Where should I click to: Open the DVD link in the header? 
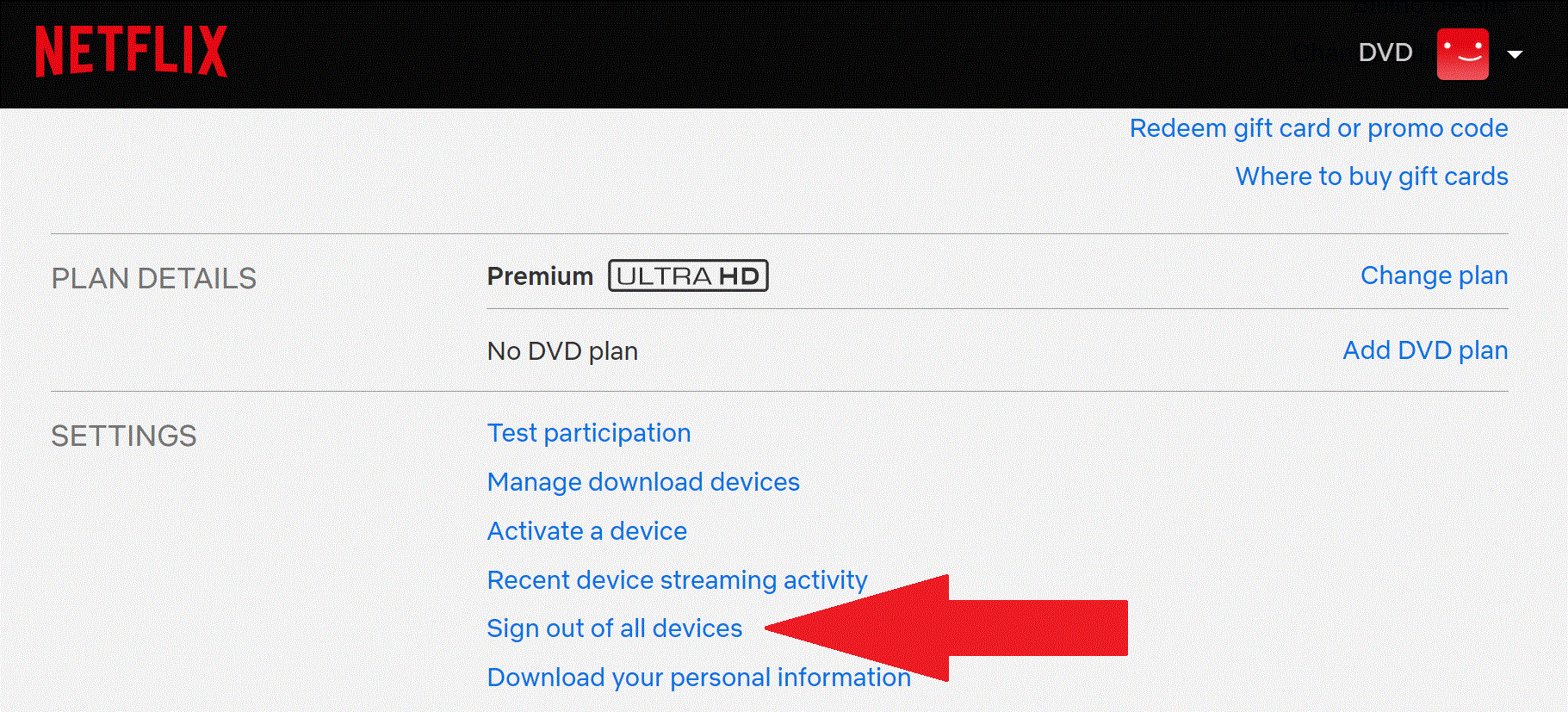tap(1385, 53)
